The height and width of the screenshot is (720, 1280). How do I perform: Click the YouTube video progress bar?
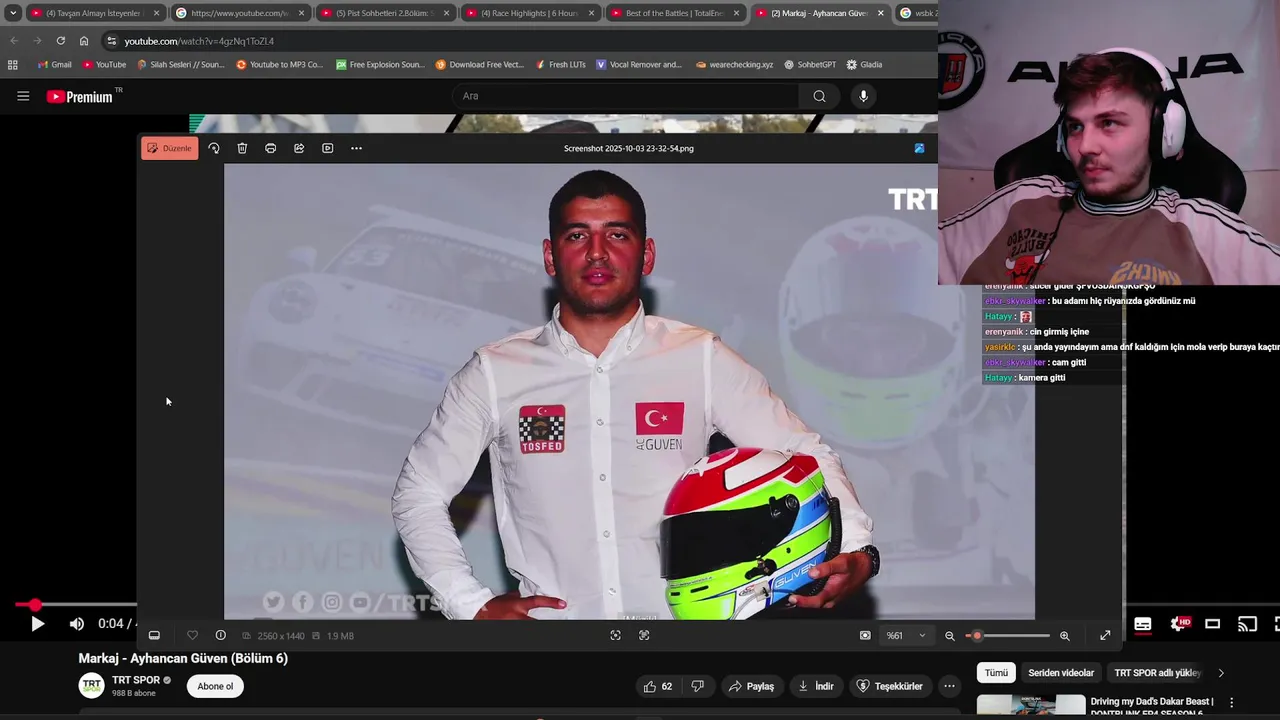76,605
